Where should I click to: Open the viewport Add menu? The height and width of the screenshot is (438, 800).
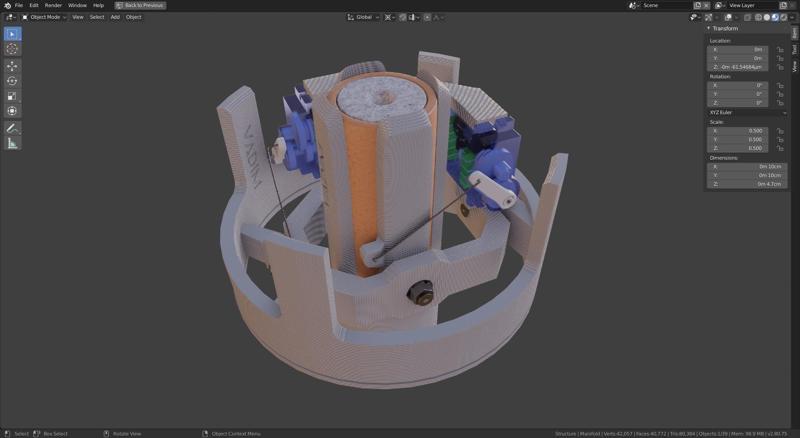[115, 17]
